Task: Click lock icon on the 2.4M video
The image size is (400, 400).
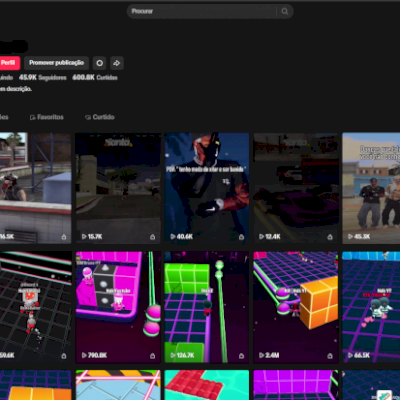Action: pyautogui.click(x=330, y=356)
